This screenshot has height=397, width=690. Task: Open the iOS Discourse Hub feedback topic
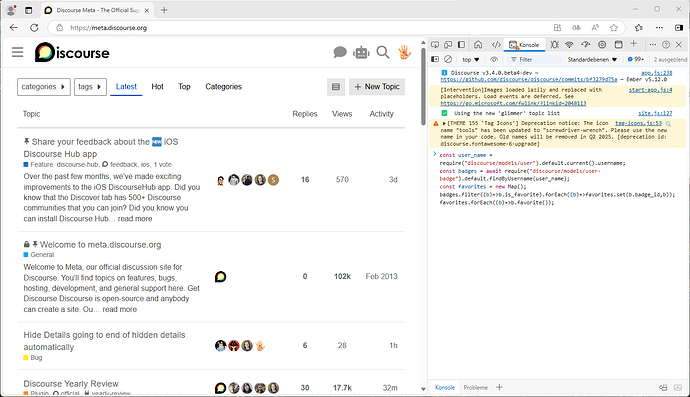(x=101, y=148)
